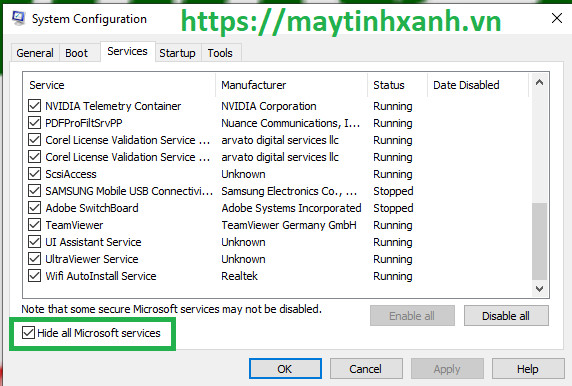Uncheck the Adobe SwitchBoard checkbox
The height and width of the screenshot is (386, 572).
coord(34,208)
